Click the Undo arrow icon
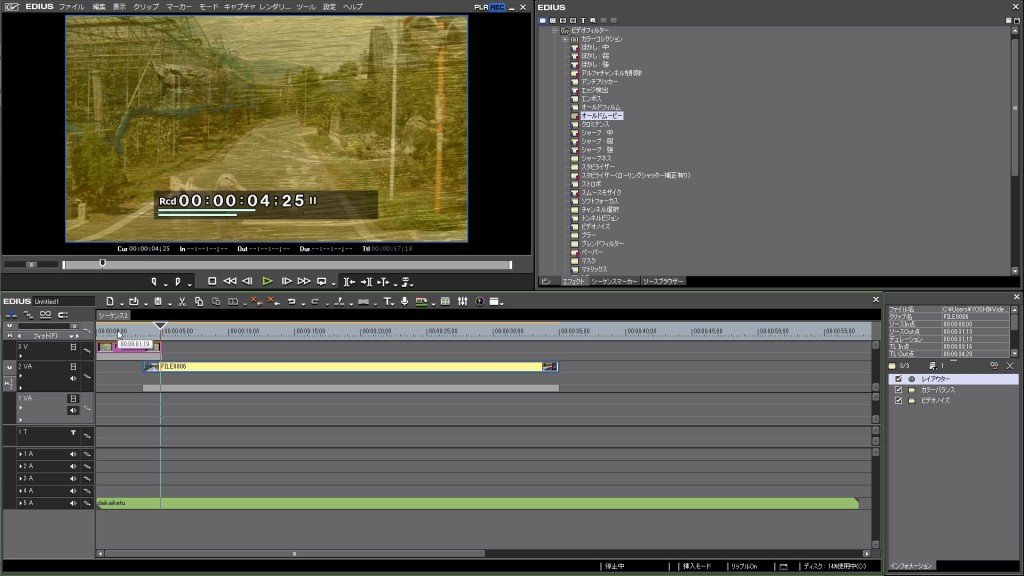The width and height of the screenshot is (1024, 576). (x=291, y=302)
